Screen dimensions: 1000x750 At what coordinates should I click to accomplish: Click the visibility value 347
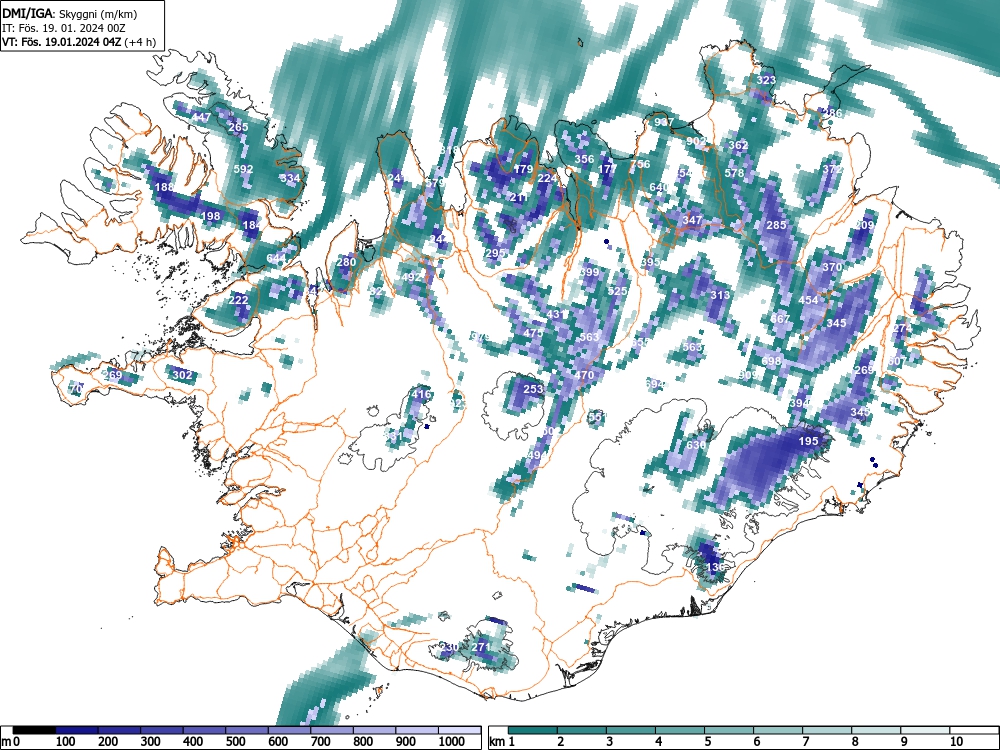(x=692, y=220)
